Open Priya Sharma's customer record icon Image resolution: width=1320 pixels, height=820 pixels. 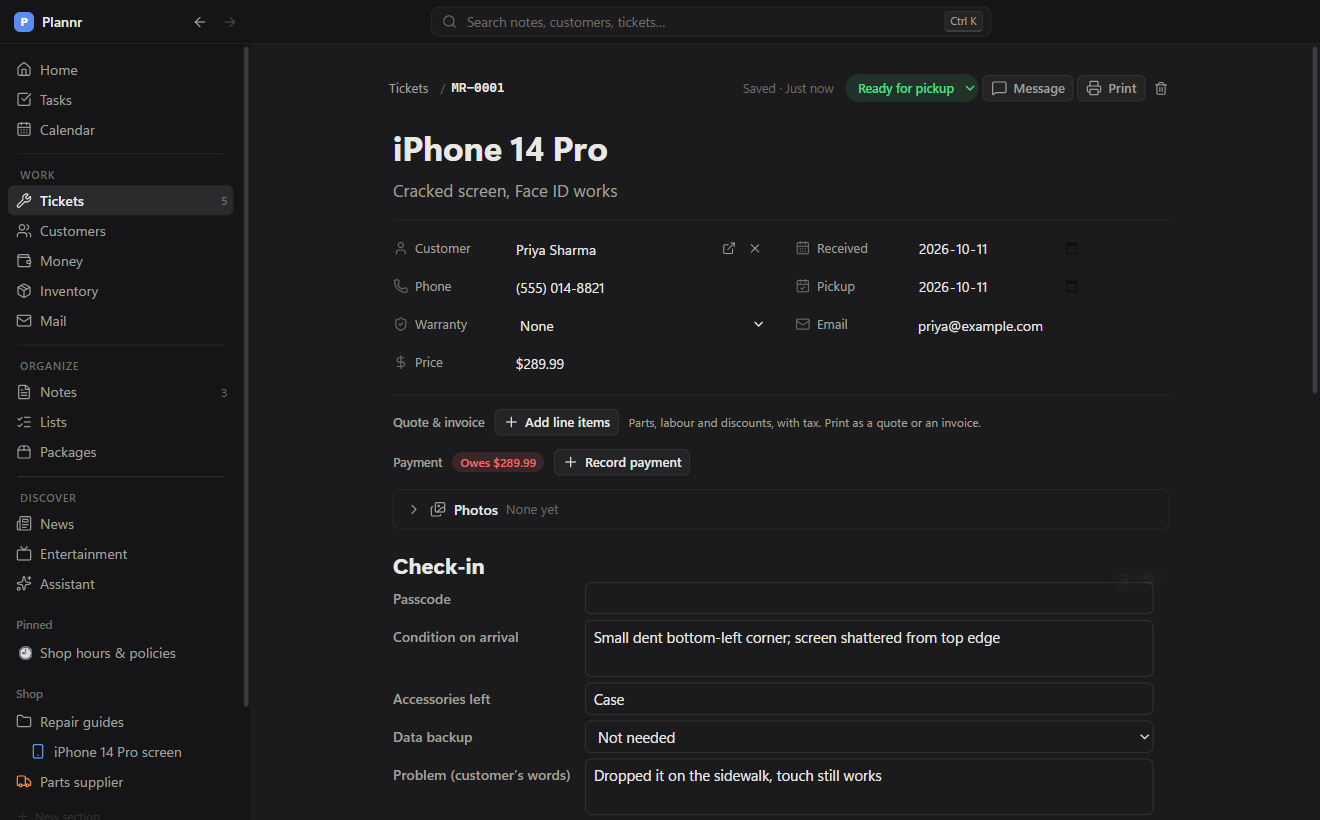pos(729,248)
